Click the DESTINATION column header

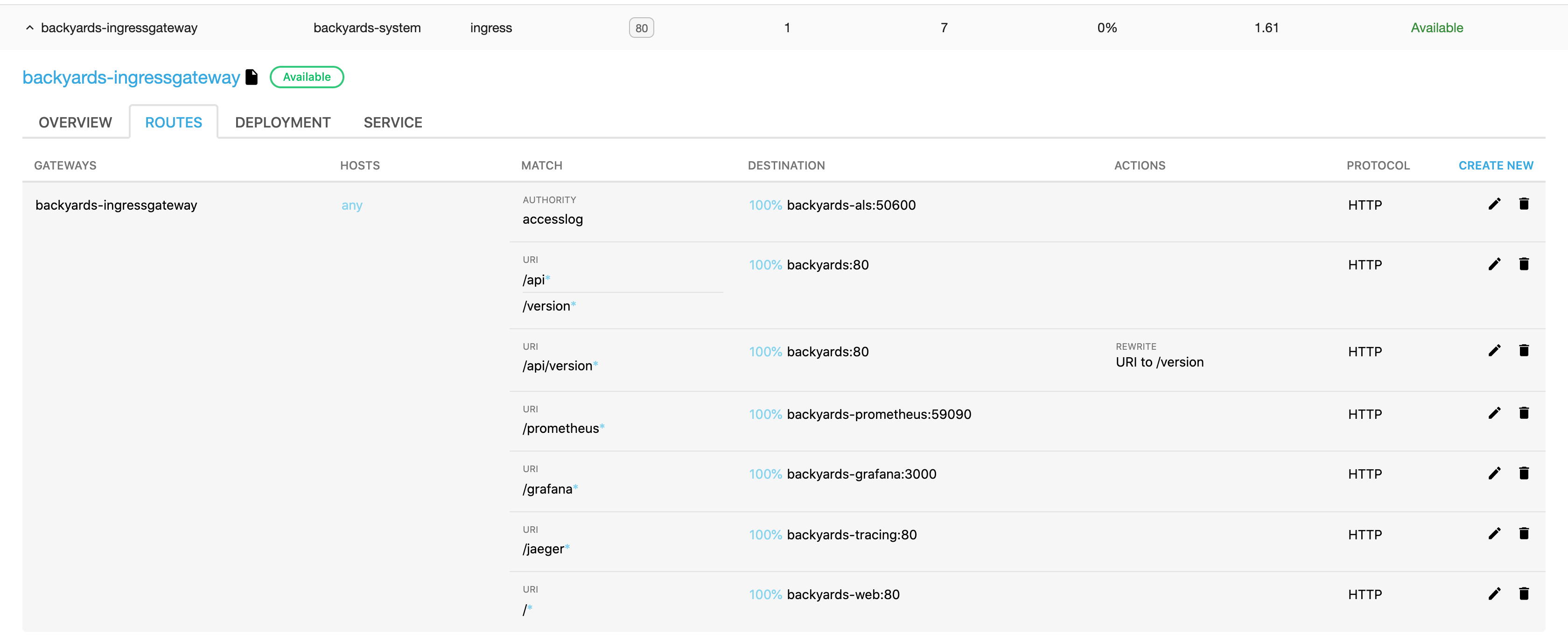point(786,166)
